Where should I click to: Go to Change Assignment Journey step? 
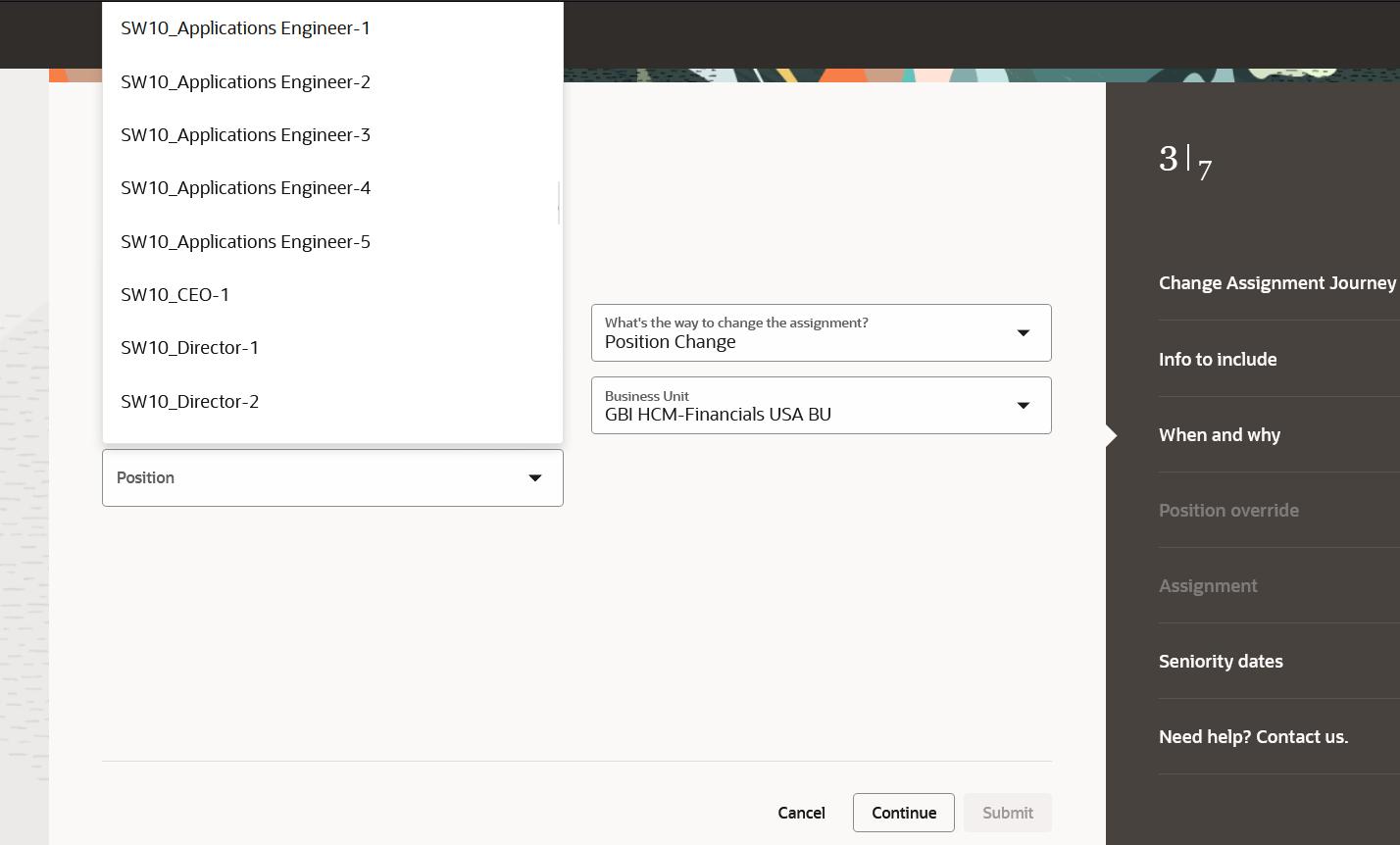pos(1277,283)
